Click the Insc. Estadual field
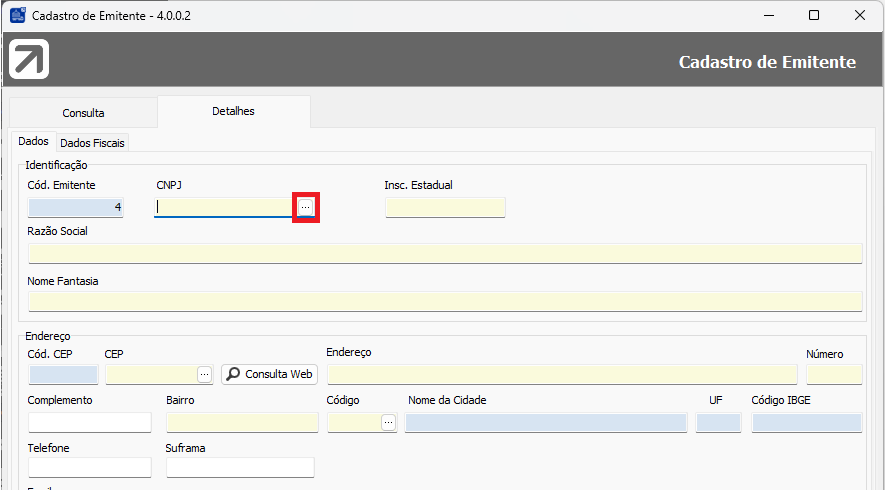Viewport: 885px width, 490px height. pyautogui.click(x=445, y=207)
